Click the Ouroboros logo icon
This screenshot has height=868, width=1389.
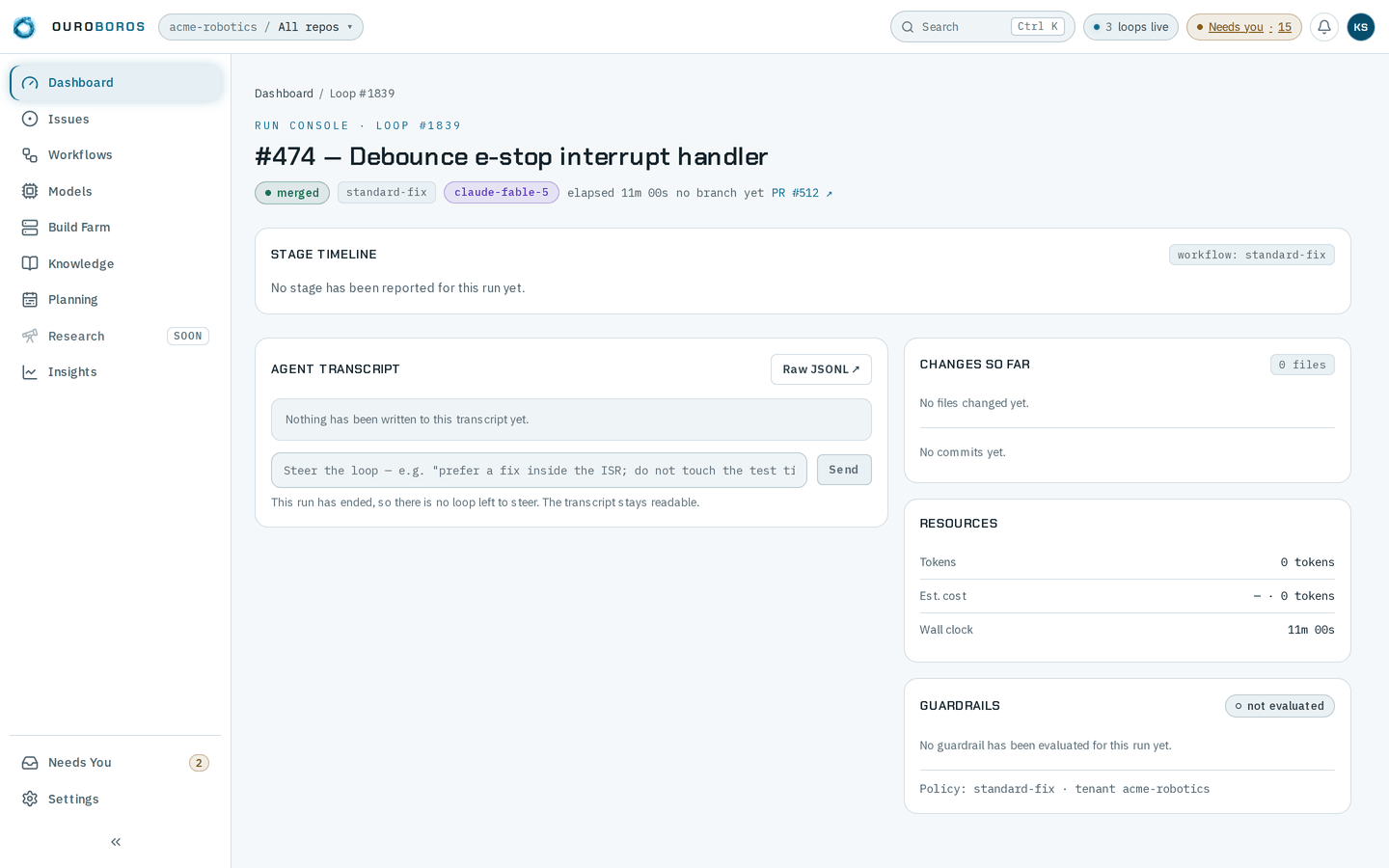(24, 27)
